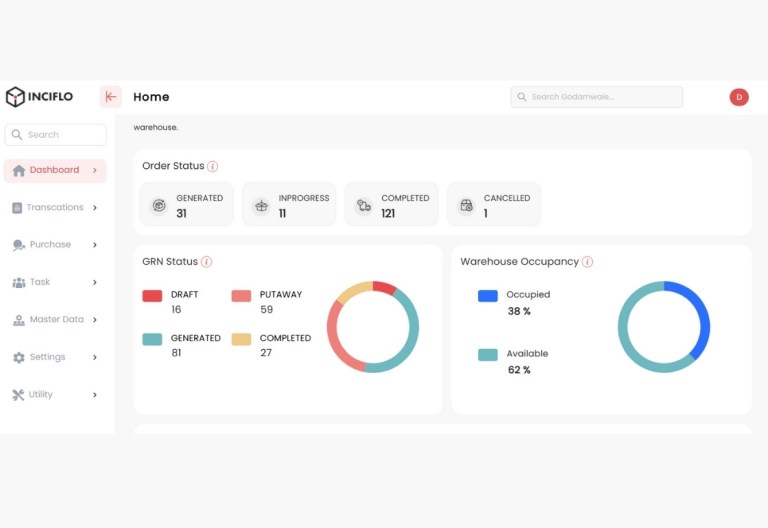The width and height of the screenshot is (768, 528).
Task: Expand the Task chevron
Action: [x=95, y=283]
